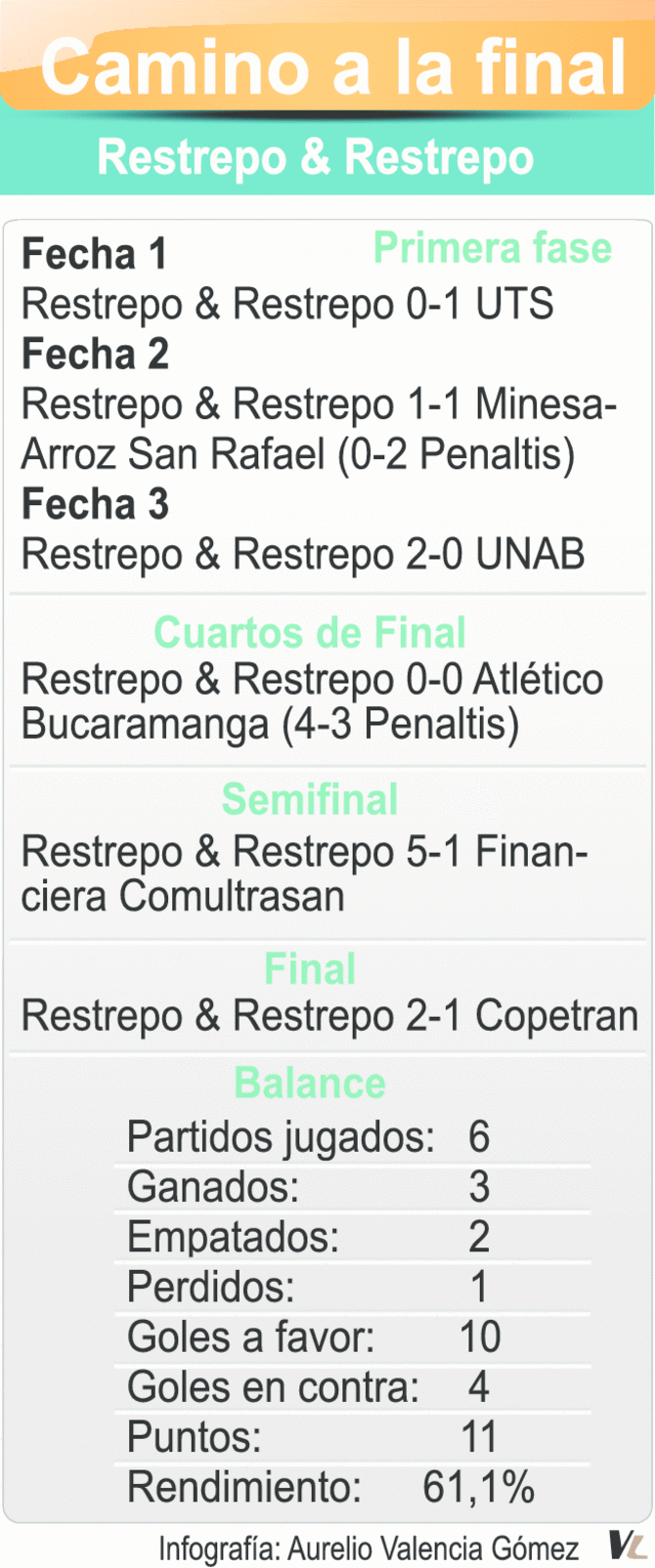Click the 'Primera fase' heading
The height and width of the screenshot is (1568, 655).
click(x=493, y=248)
